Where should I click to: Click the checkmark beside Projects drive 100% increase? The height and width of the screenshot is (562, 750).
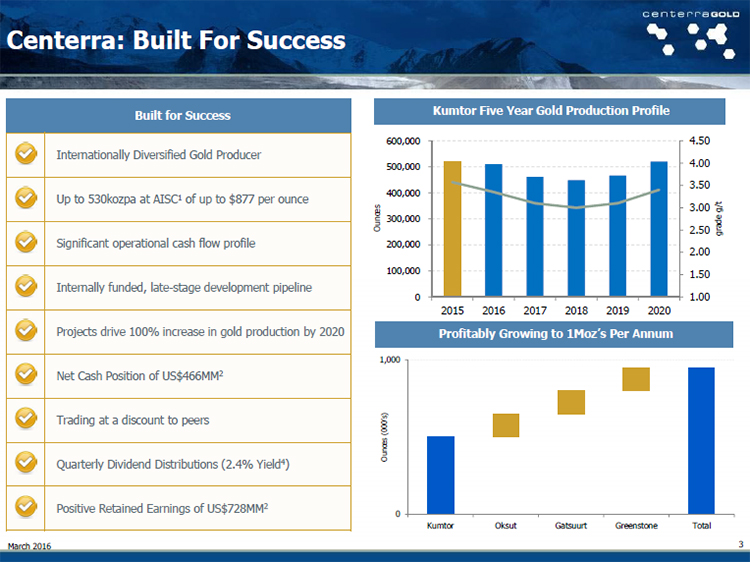pyautogui.click(x=26, y=331)
